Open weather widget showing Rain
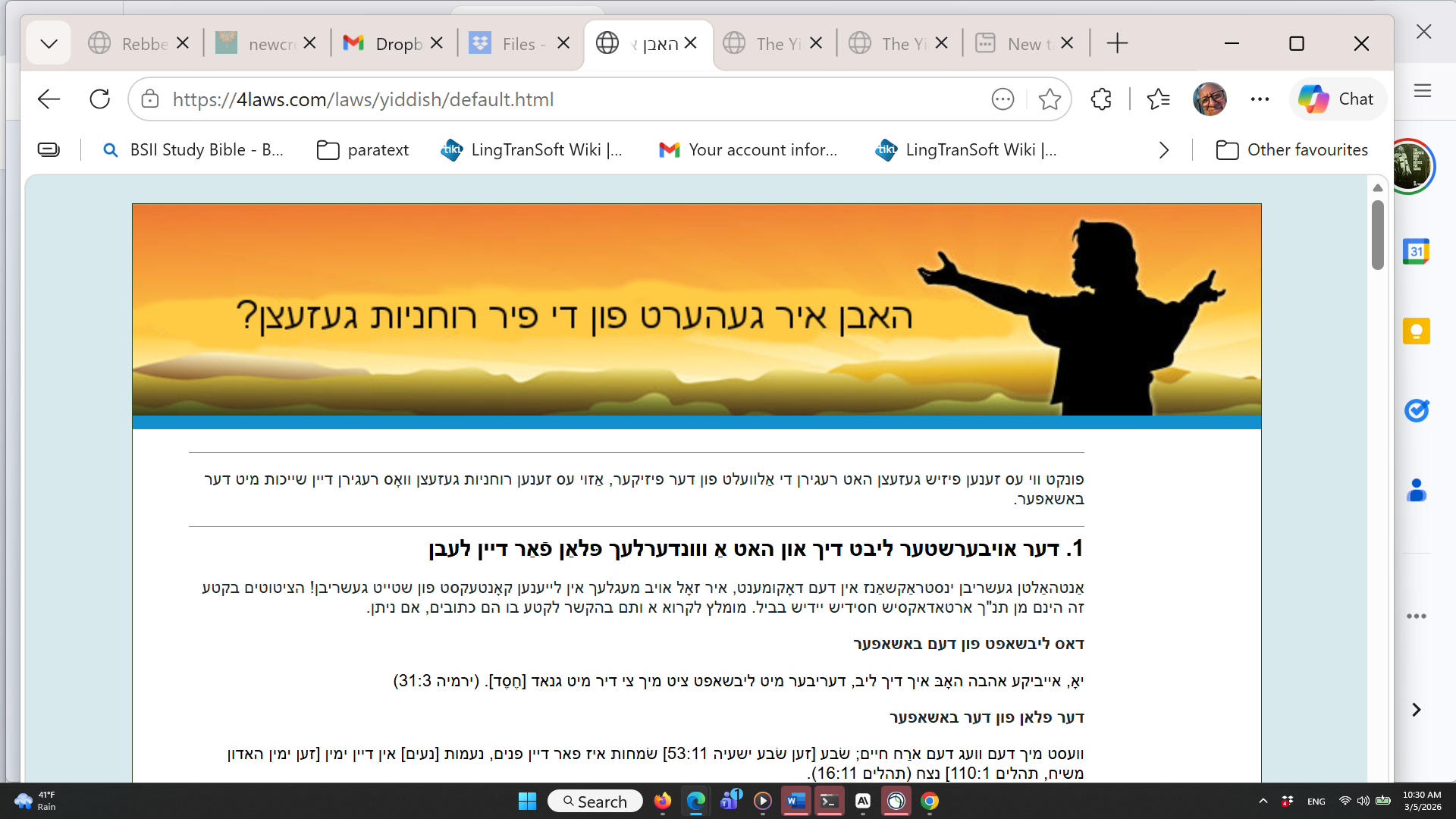 tap(35, 801)
